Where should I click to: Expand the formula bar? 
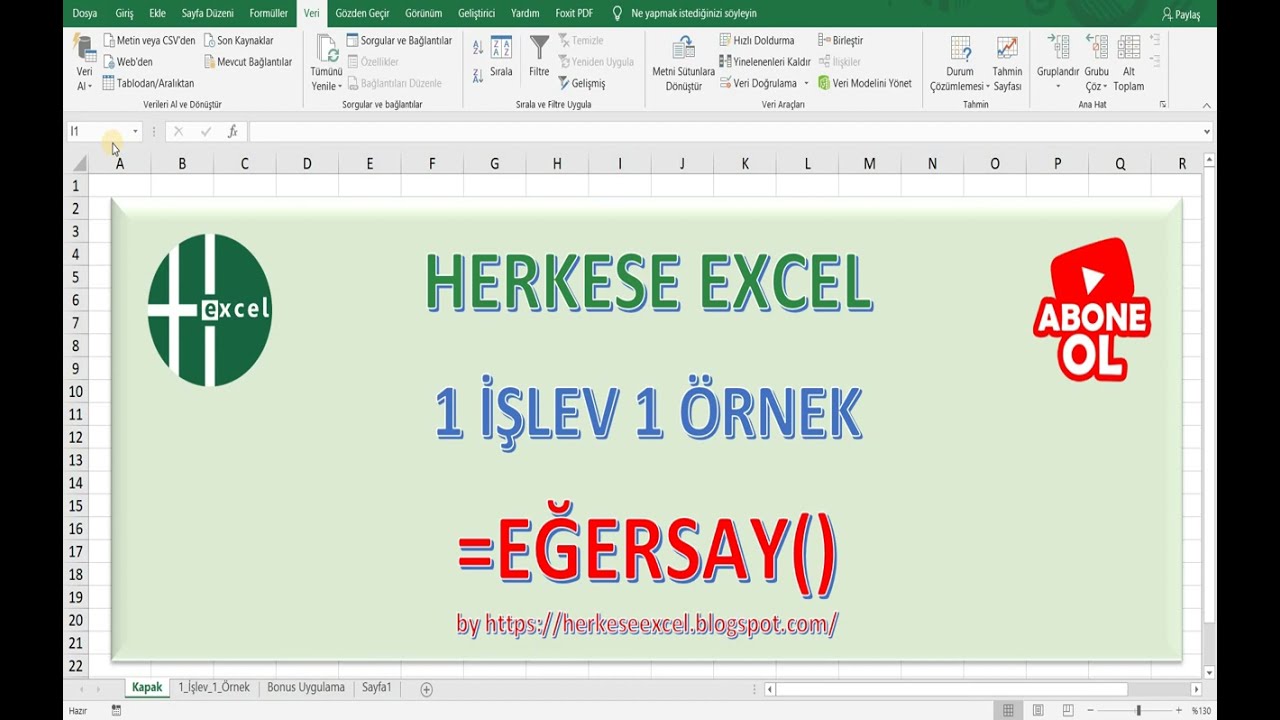pyautogui.click(x=1207, y=131)
